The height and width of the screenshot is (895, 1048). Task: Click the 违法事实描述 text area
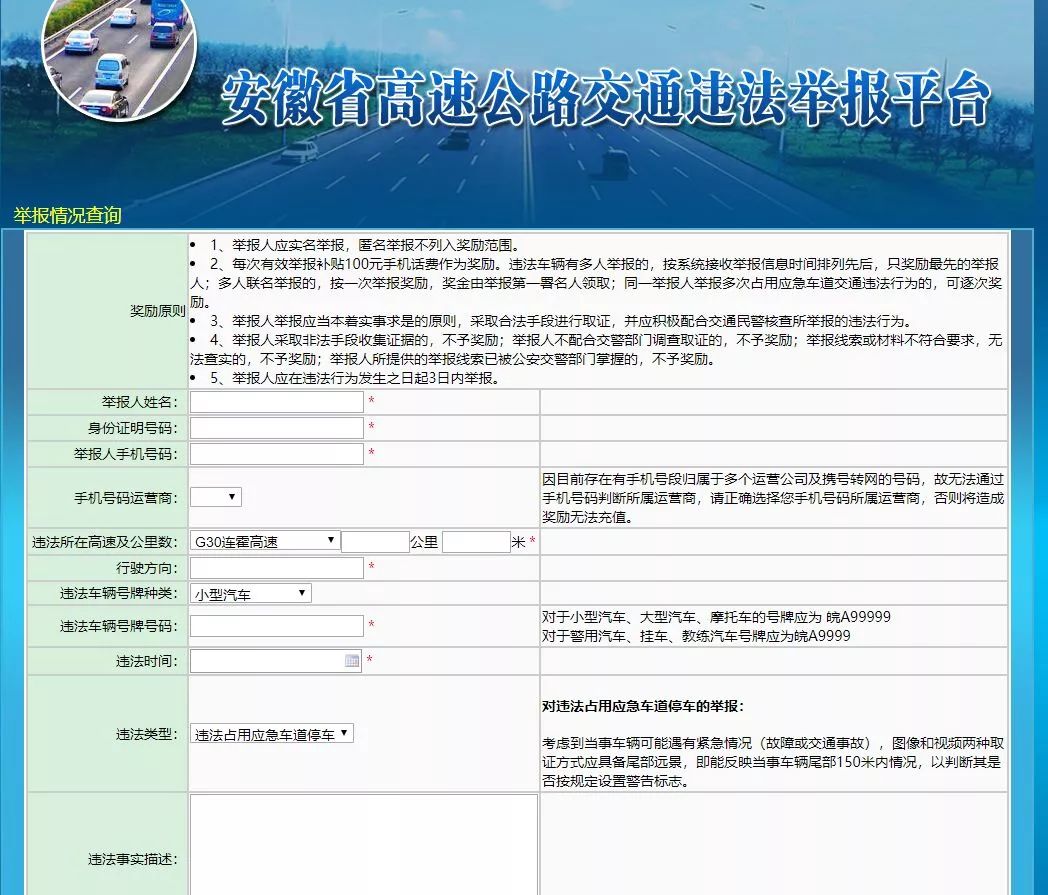pyautogui.click(x=363, y=845)
